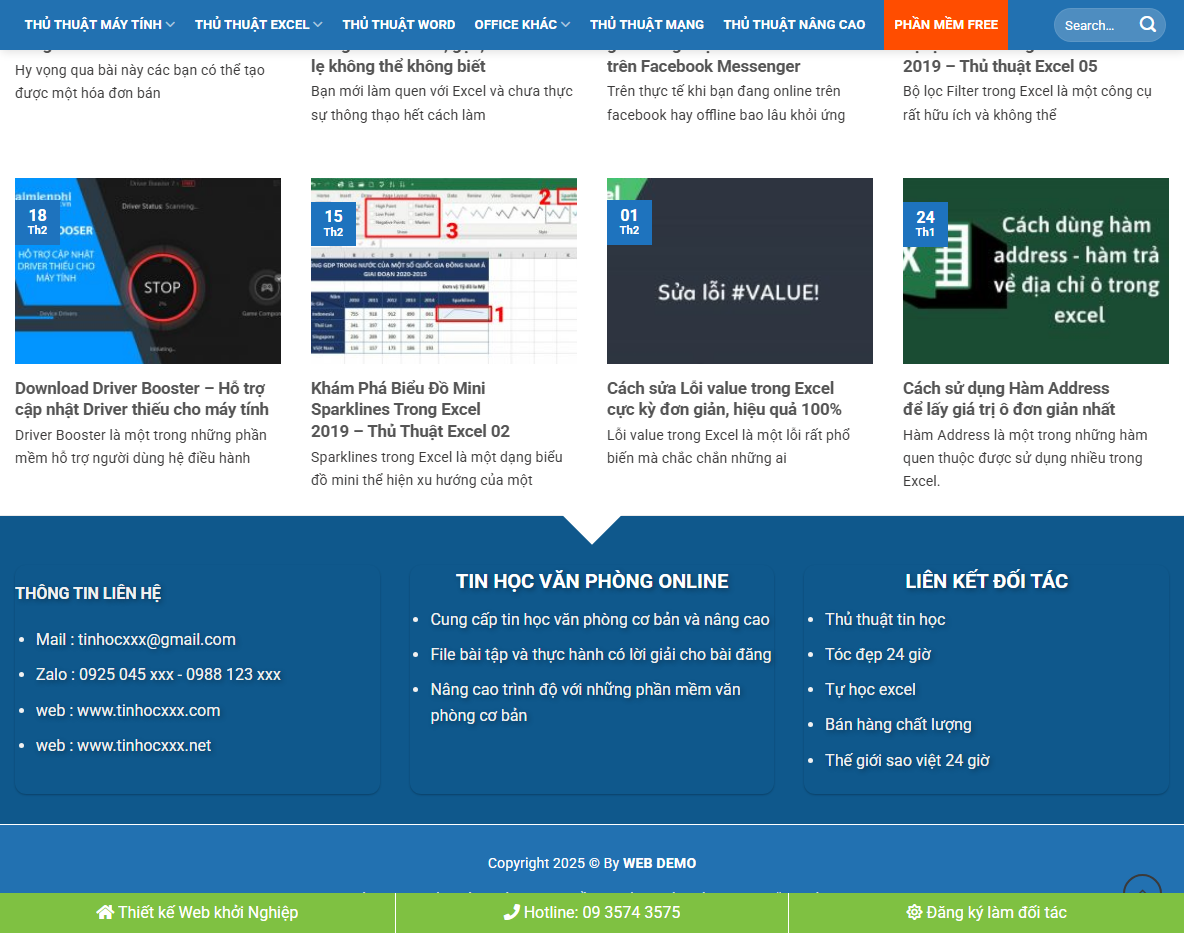The image size is (1184, 933).
Task: Click the Sửa lỗi #VALUE! article thumbnail
Action: 739,270
